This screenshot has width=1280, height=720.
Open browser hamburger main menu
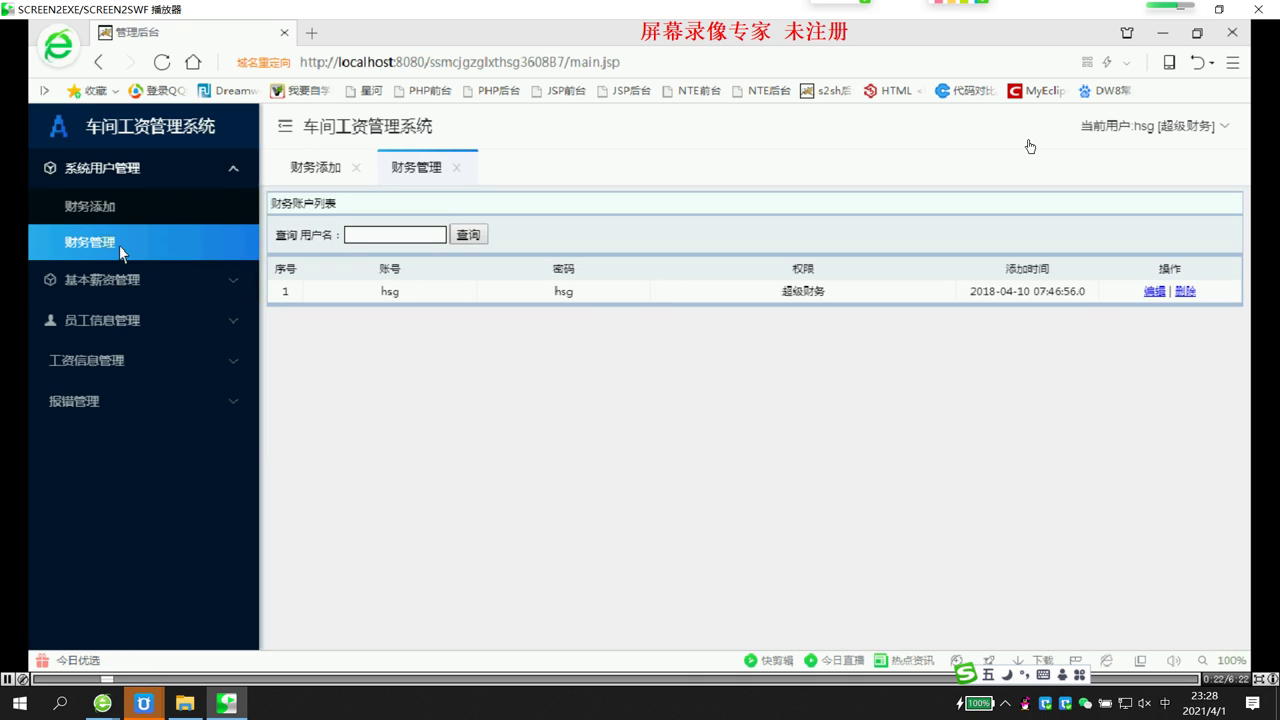[1233, 62]
